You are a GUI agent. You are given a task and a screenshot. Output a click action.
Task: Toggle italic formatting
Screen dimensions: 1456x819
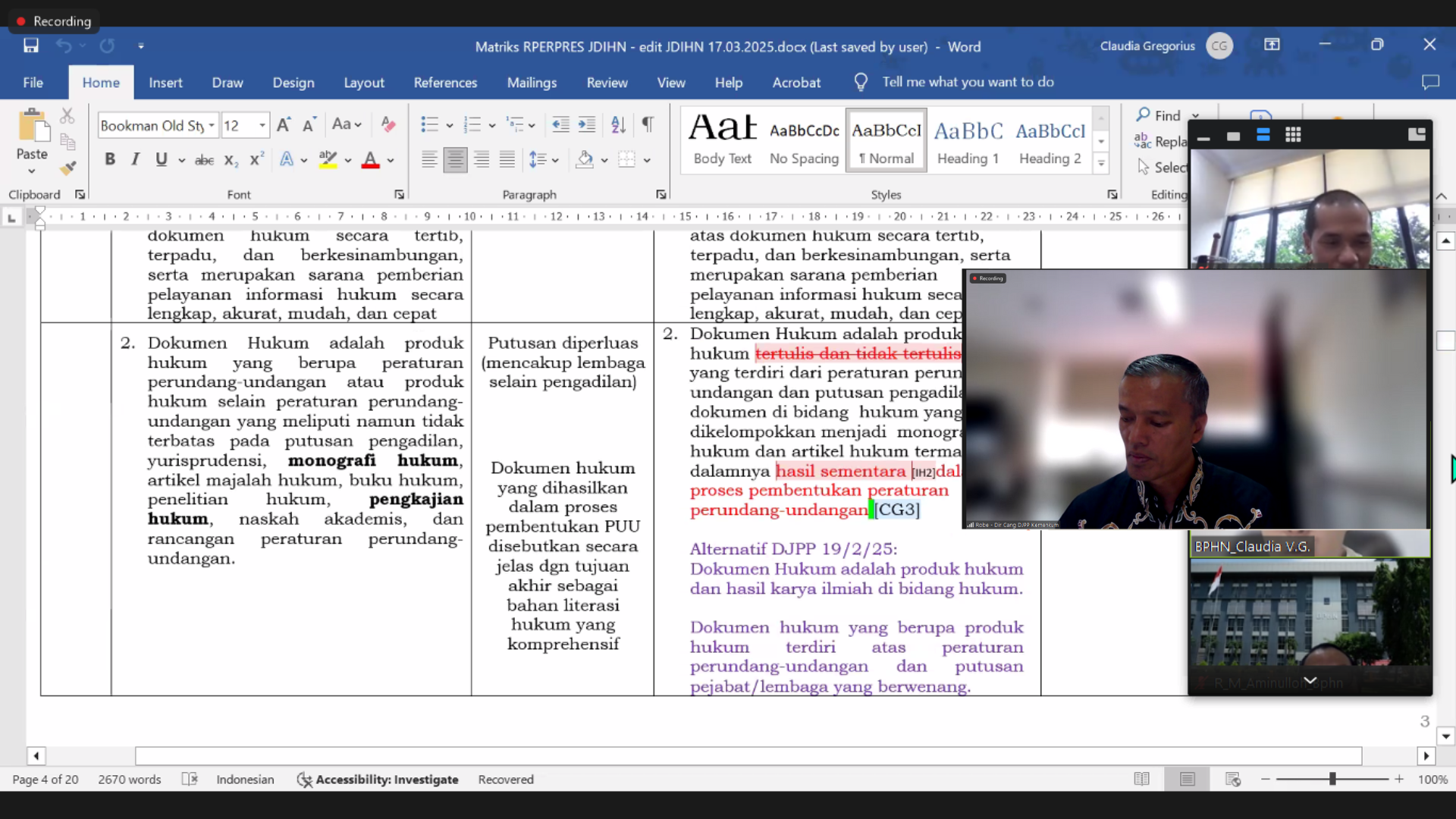135,159
